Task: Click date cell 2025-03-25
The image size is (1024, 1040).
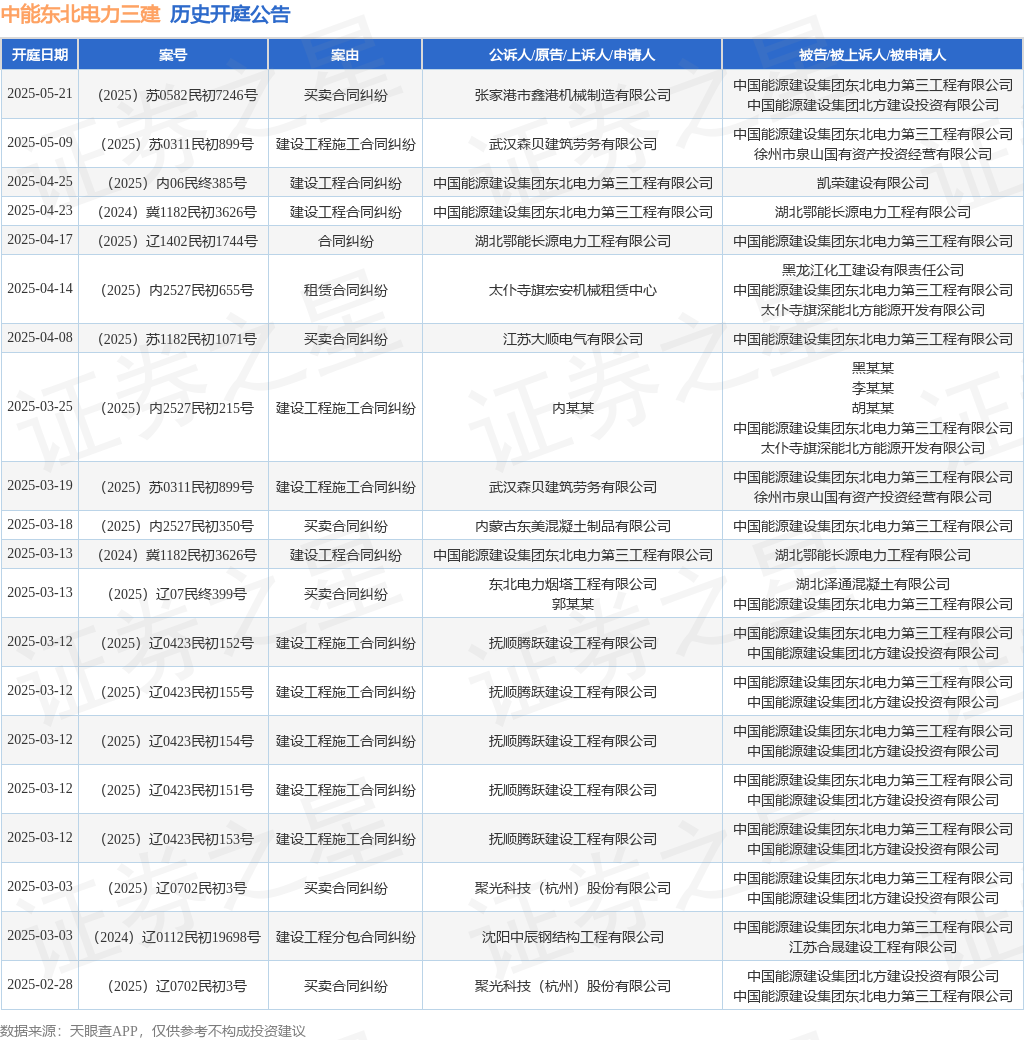Action: click(40, 407)
